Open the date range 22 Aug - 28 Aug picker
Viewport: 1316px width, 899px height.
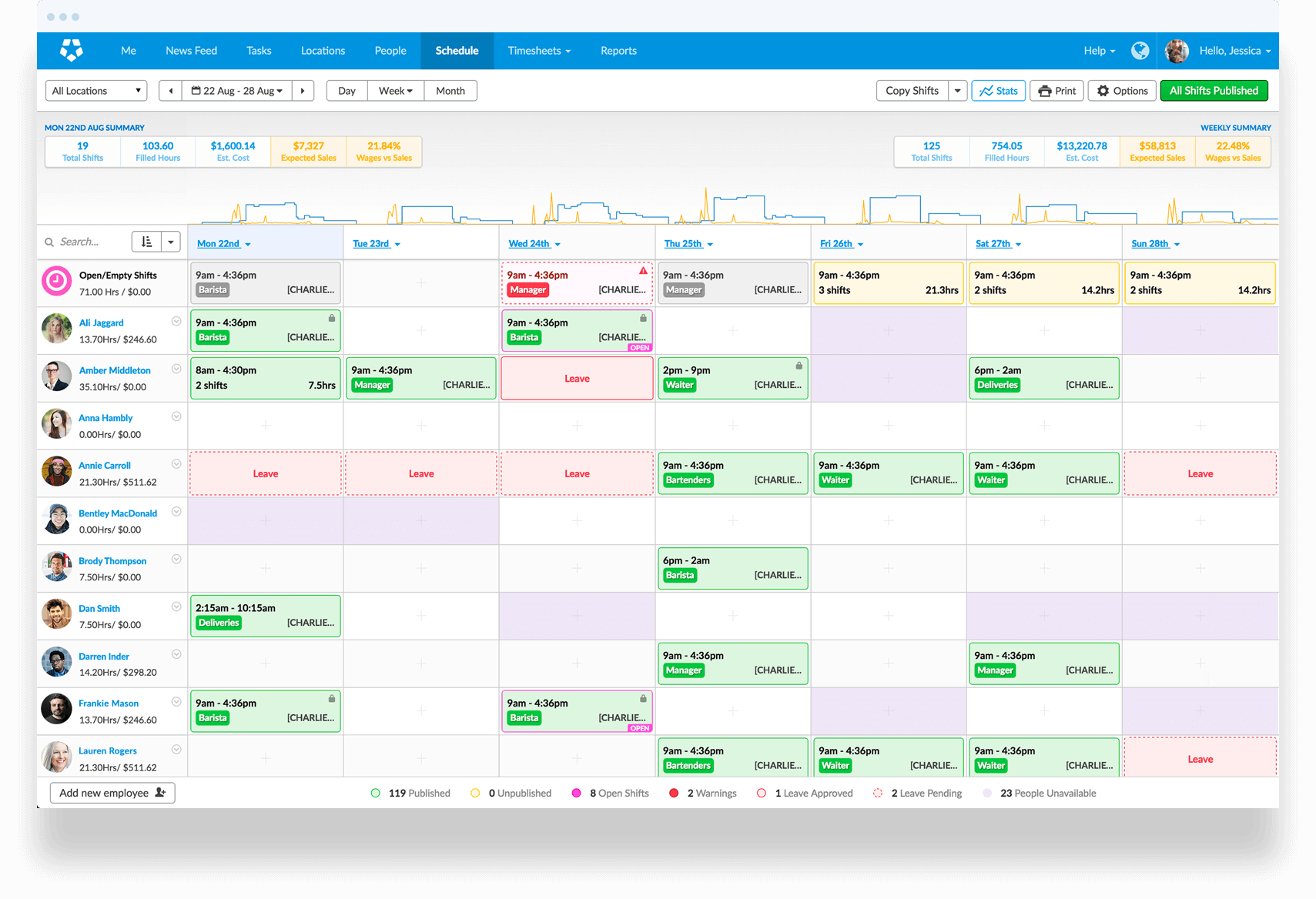tap(236, 91)
